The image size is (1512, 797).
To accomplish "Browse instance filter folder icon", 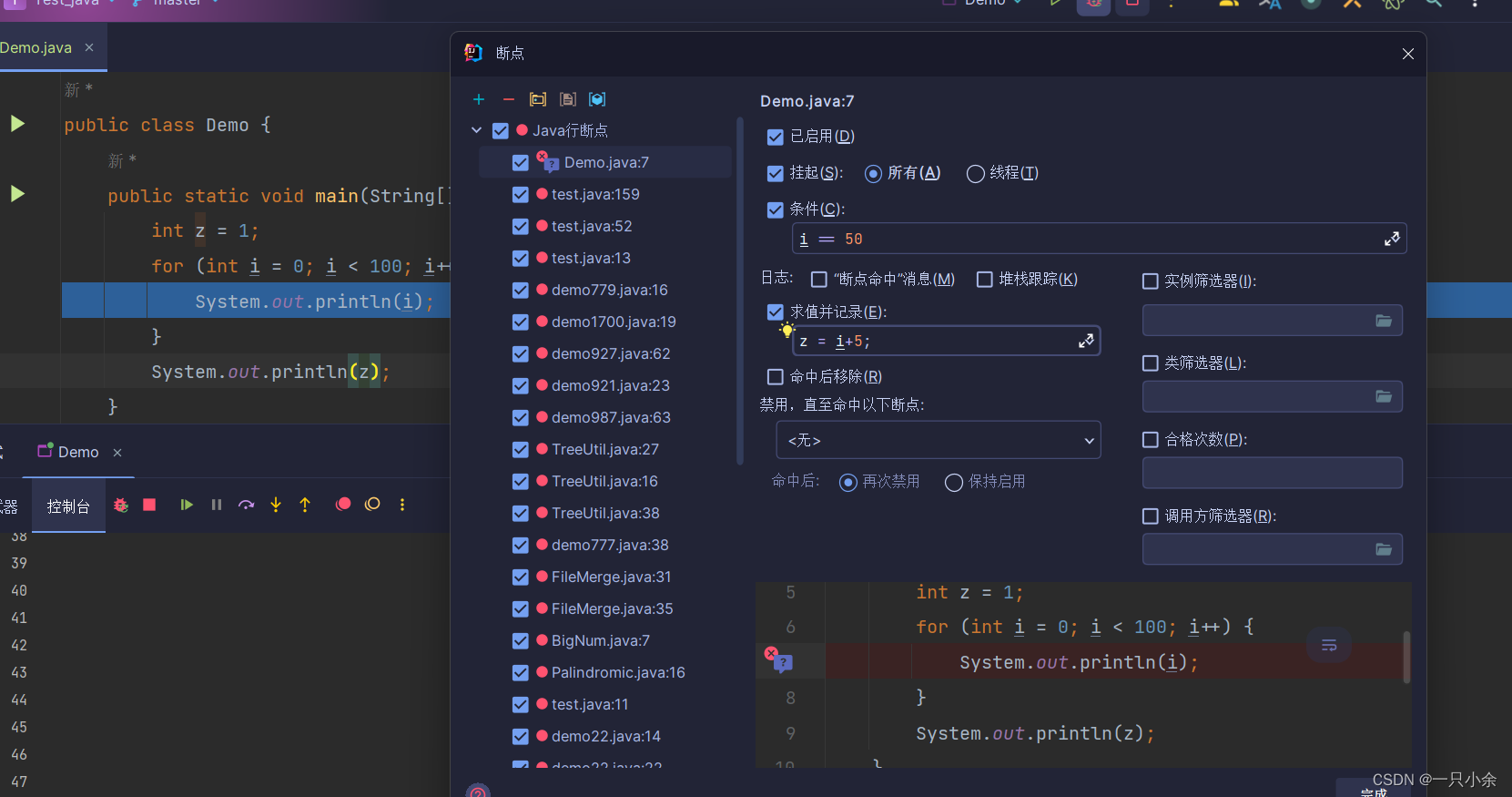I will click(x=1384, y=321).
